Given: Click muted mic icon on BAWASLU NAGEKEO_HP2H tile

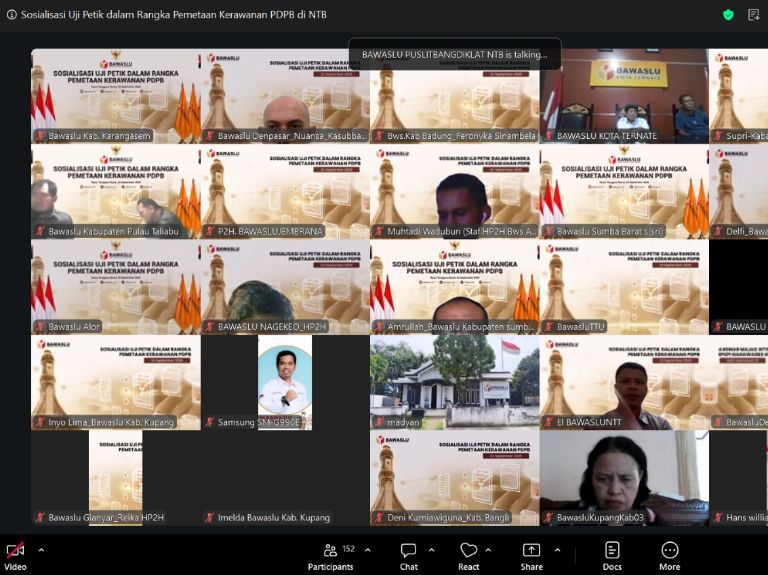Looking at the screenshot, I should coord(210,327).
